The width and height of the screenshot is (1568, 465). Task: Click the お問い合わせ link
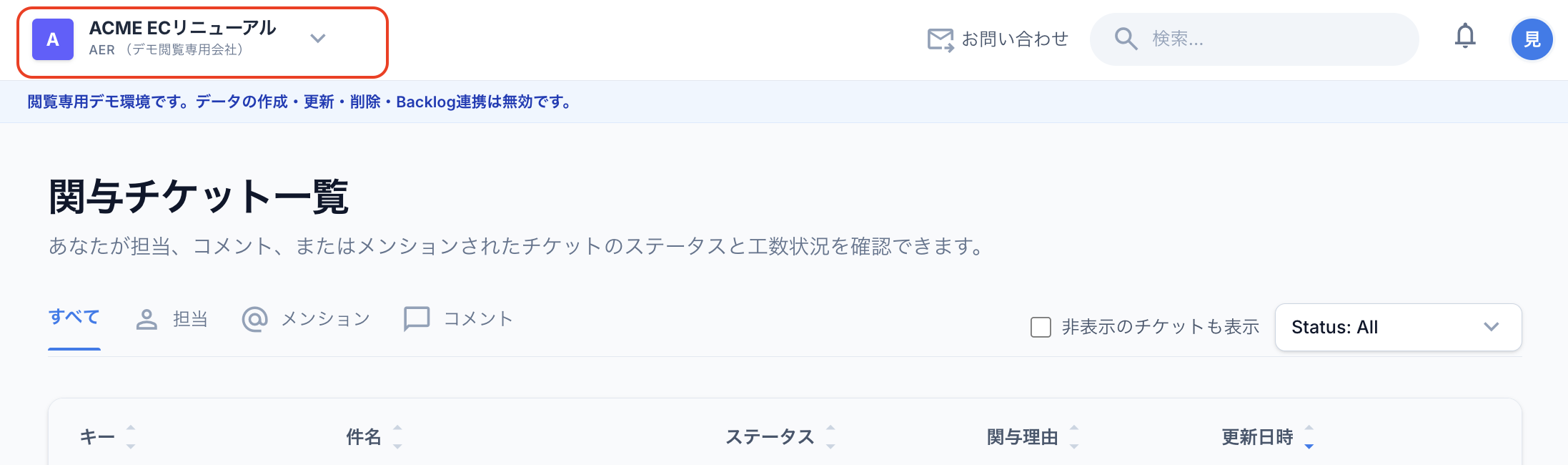click(1015, 39)
